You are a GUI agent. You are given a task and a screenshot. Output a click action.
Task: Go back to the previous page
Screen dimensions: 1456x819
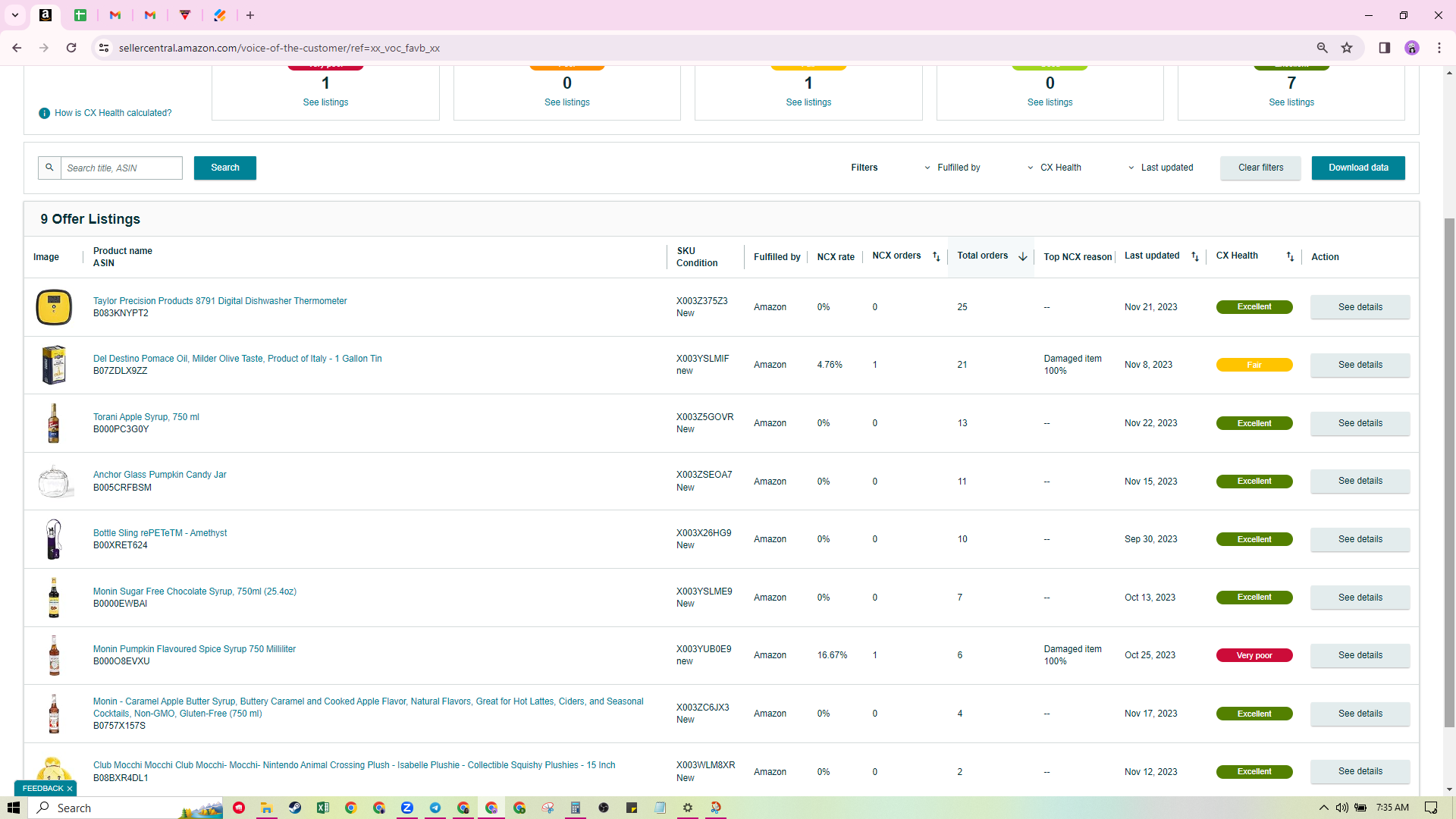tap(17, 48)
